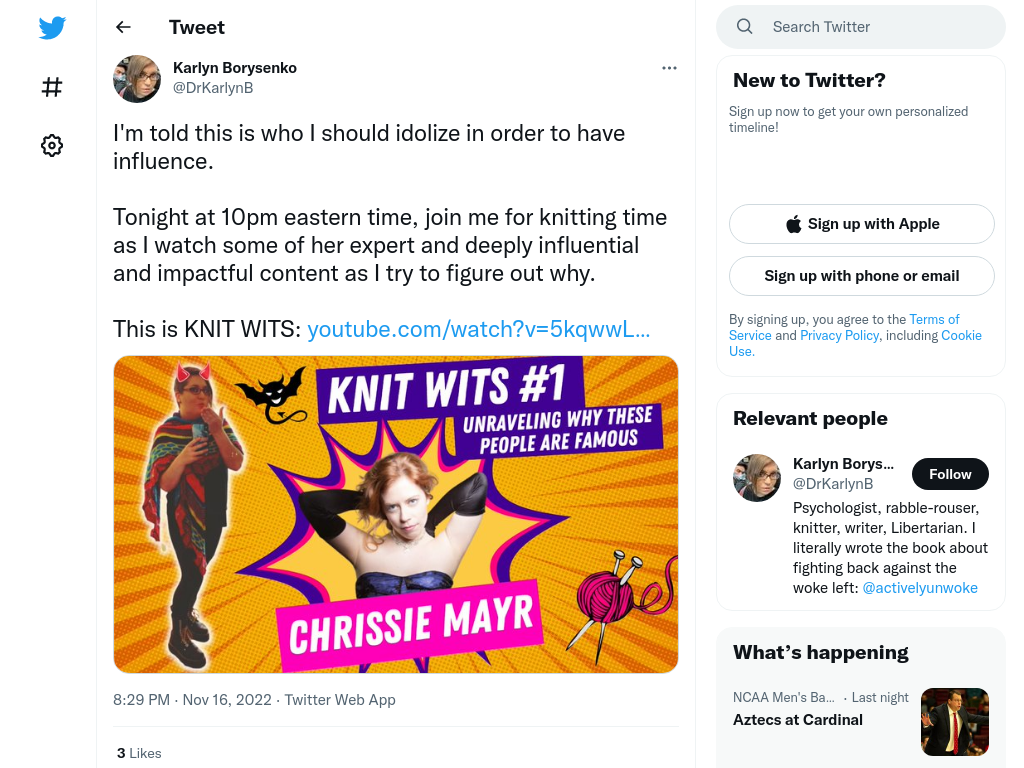View the 3 Likes list
The width and height of the screenshot is (1024, 768).
coord(139,753)
